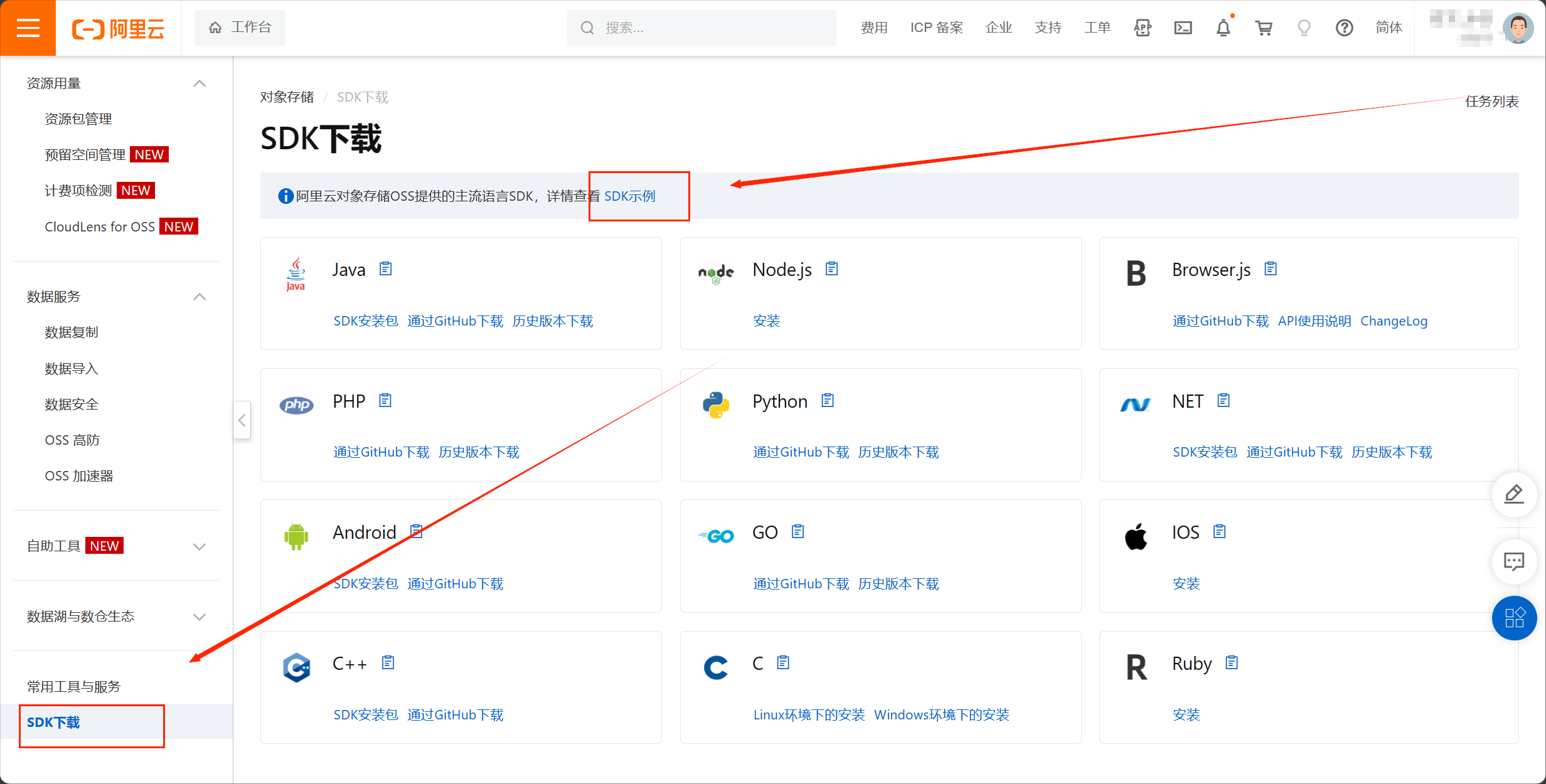Click Browser.js API使用说明 link
The width and height of the screenshot is (1546, 784).
pyautogui.click(x=1314, y=320)
